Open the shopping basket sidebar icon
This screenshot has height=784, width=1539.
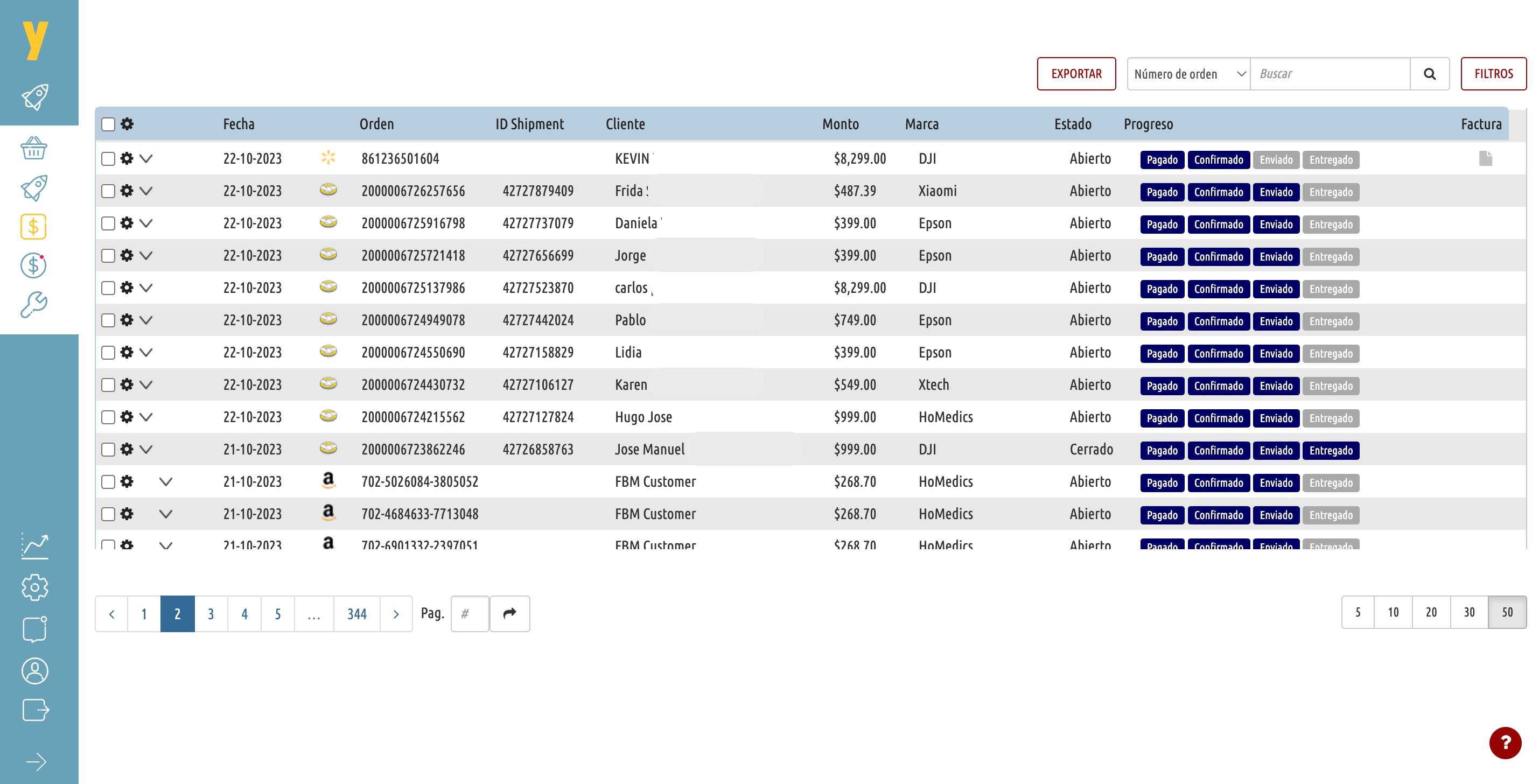33,148
